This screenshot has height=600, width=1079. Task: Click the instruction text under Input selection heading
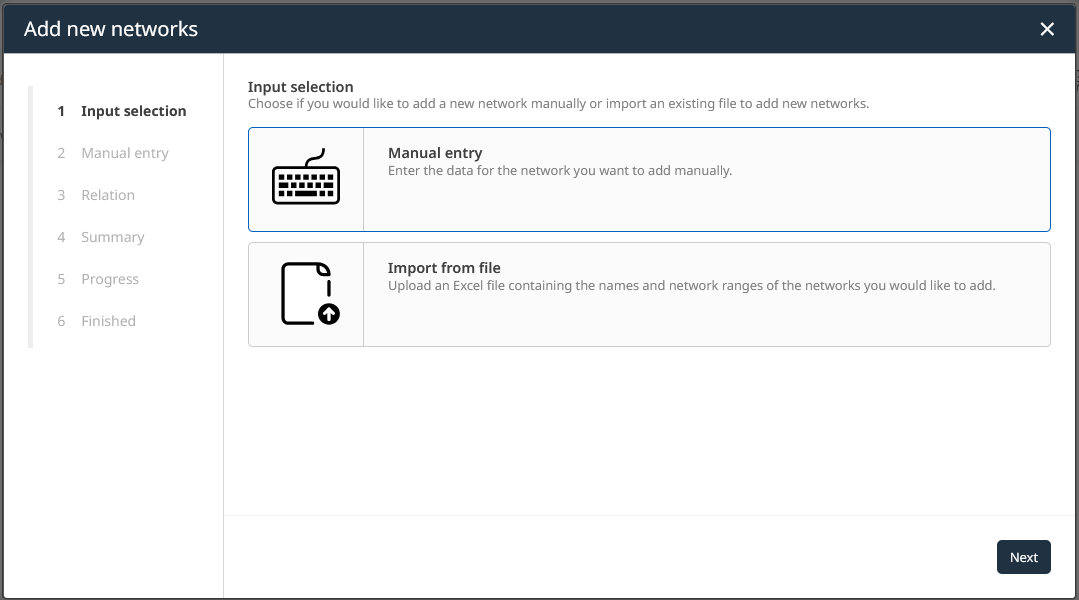tap(558, 104)
